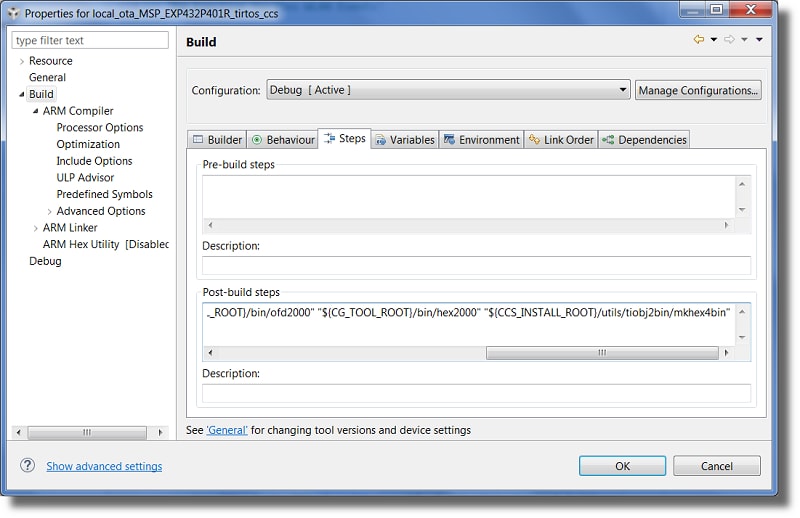
Task: Click the forward navigation arrow icon
Action: (730, 40)
